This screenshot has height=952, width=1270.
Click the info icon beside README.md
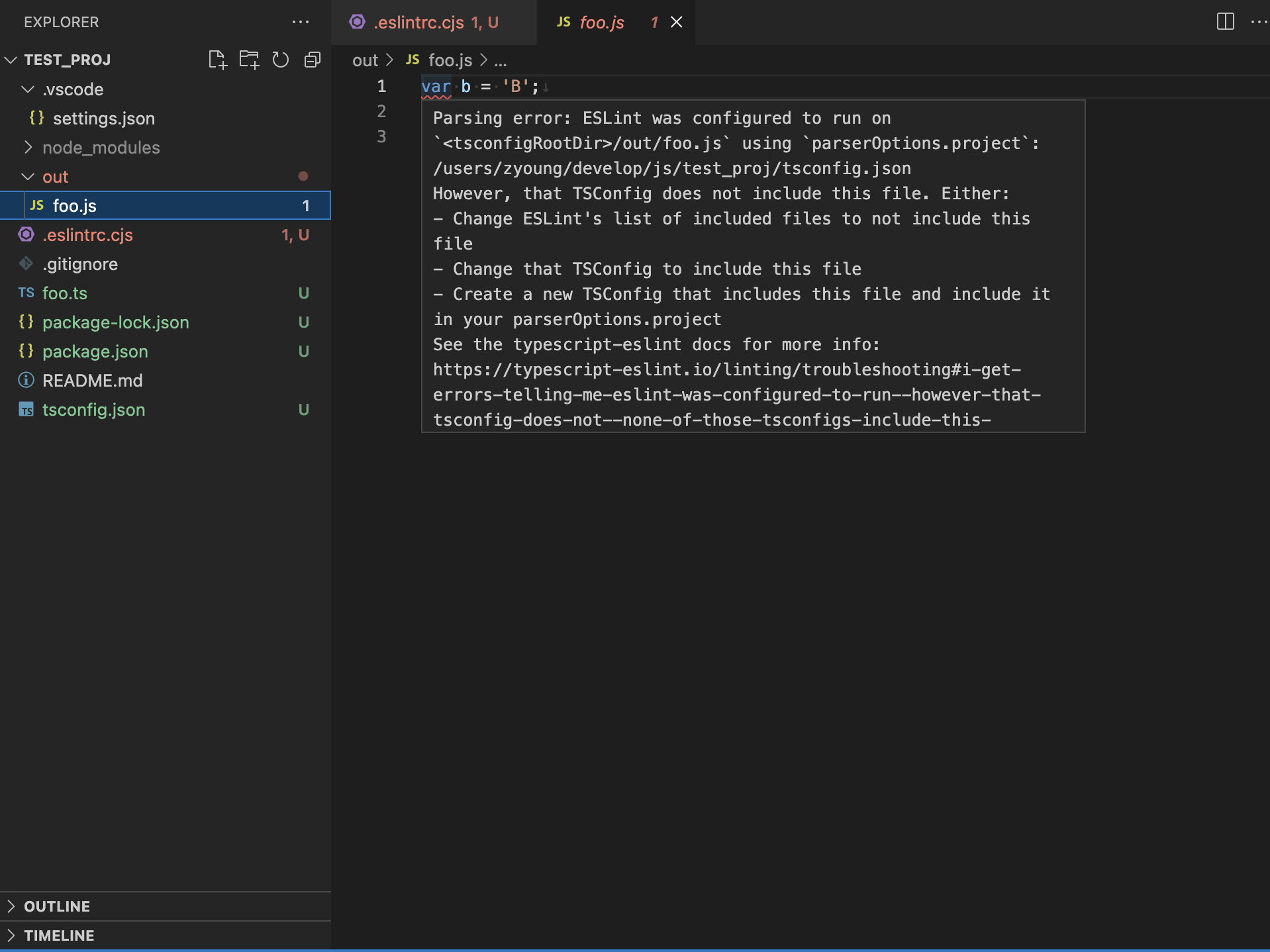coord(26,380)
